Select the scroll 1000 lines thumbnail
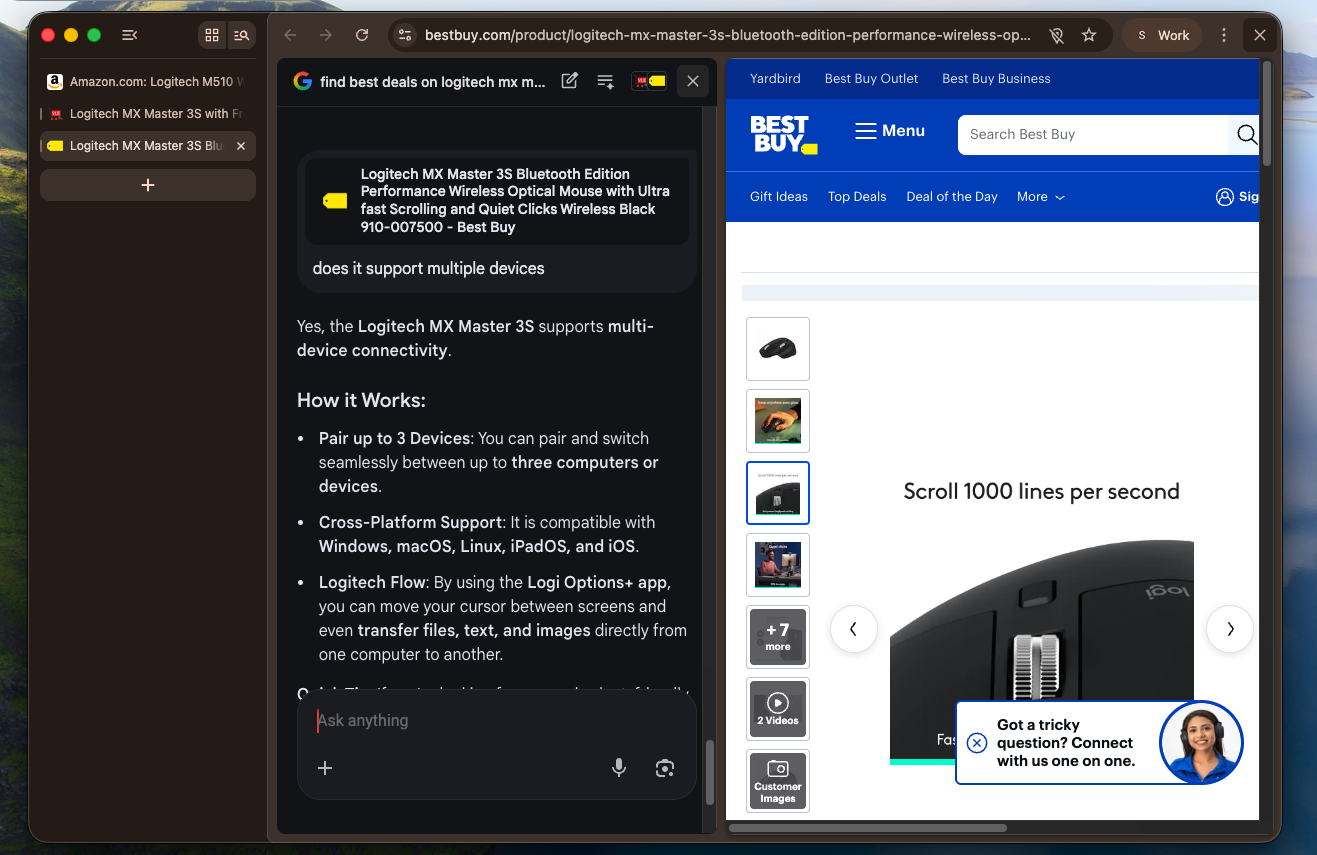The height and width of the screenshot is (855, 1317). pyautogui.click(x=778, y=493)
